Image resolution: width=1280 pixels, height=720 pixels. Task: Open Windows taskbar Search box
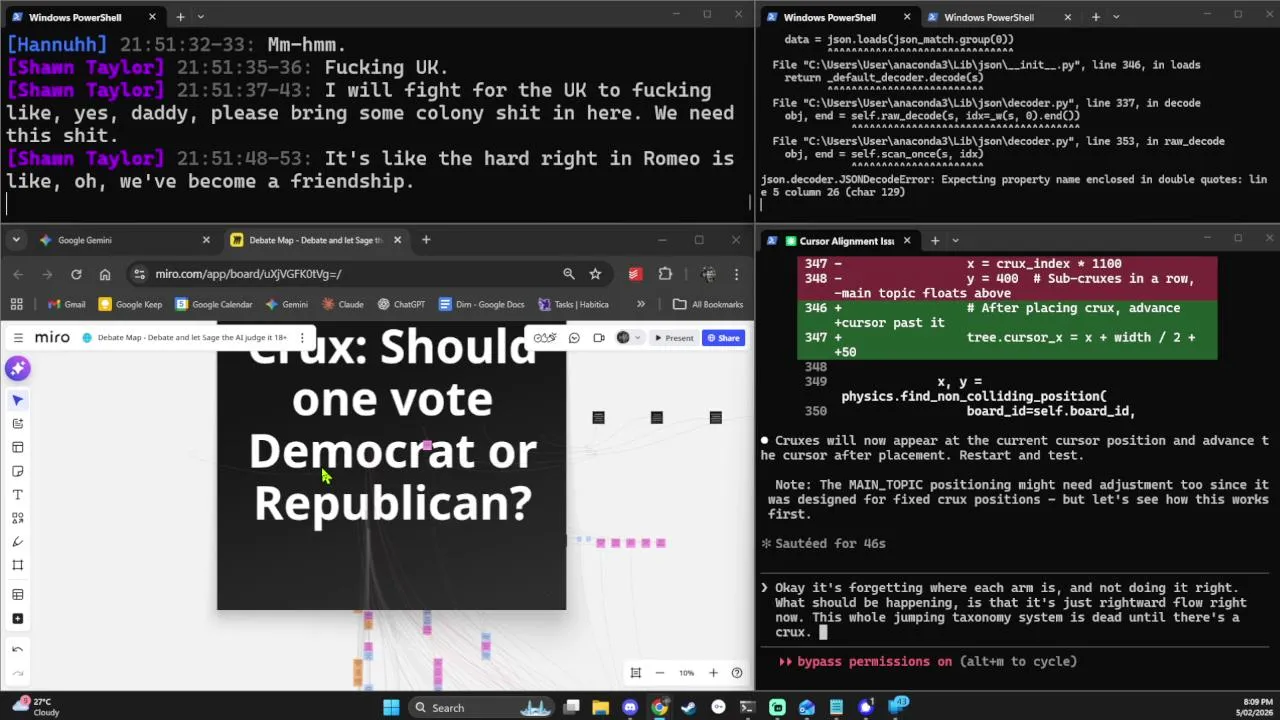(481, 708)
